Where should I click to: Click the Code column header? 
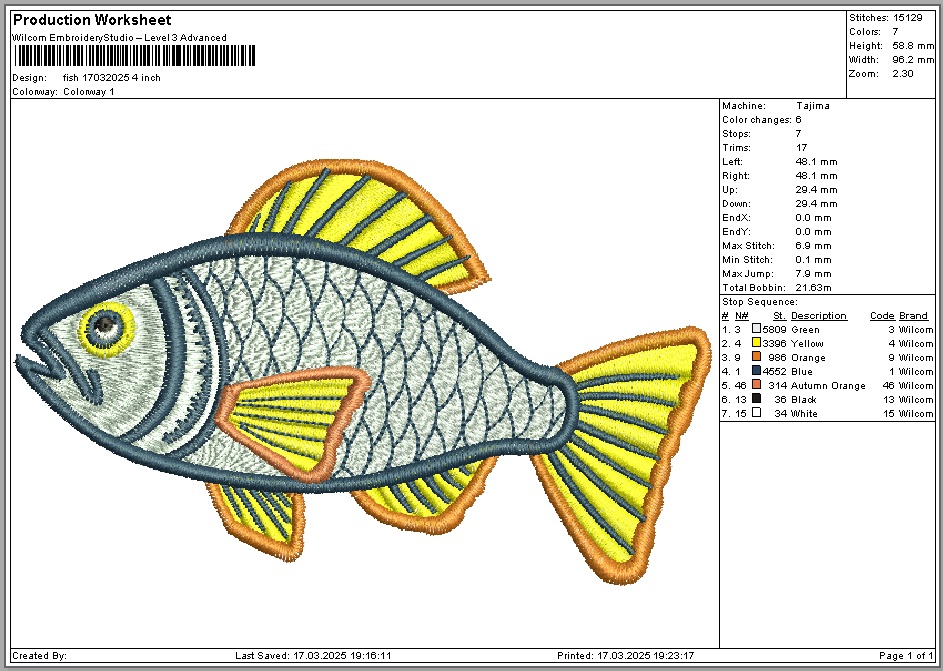tap(881, 316)
